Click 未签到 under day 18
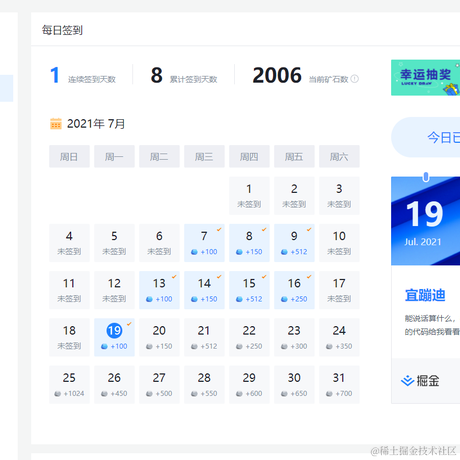 (69, 346)
